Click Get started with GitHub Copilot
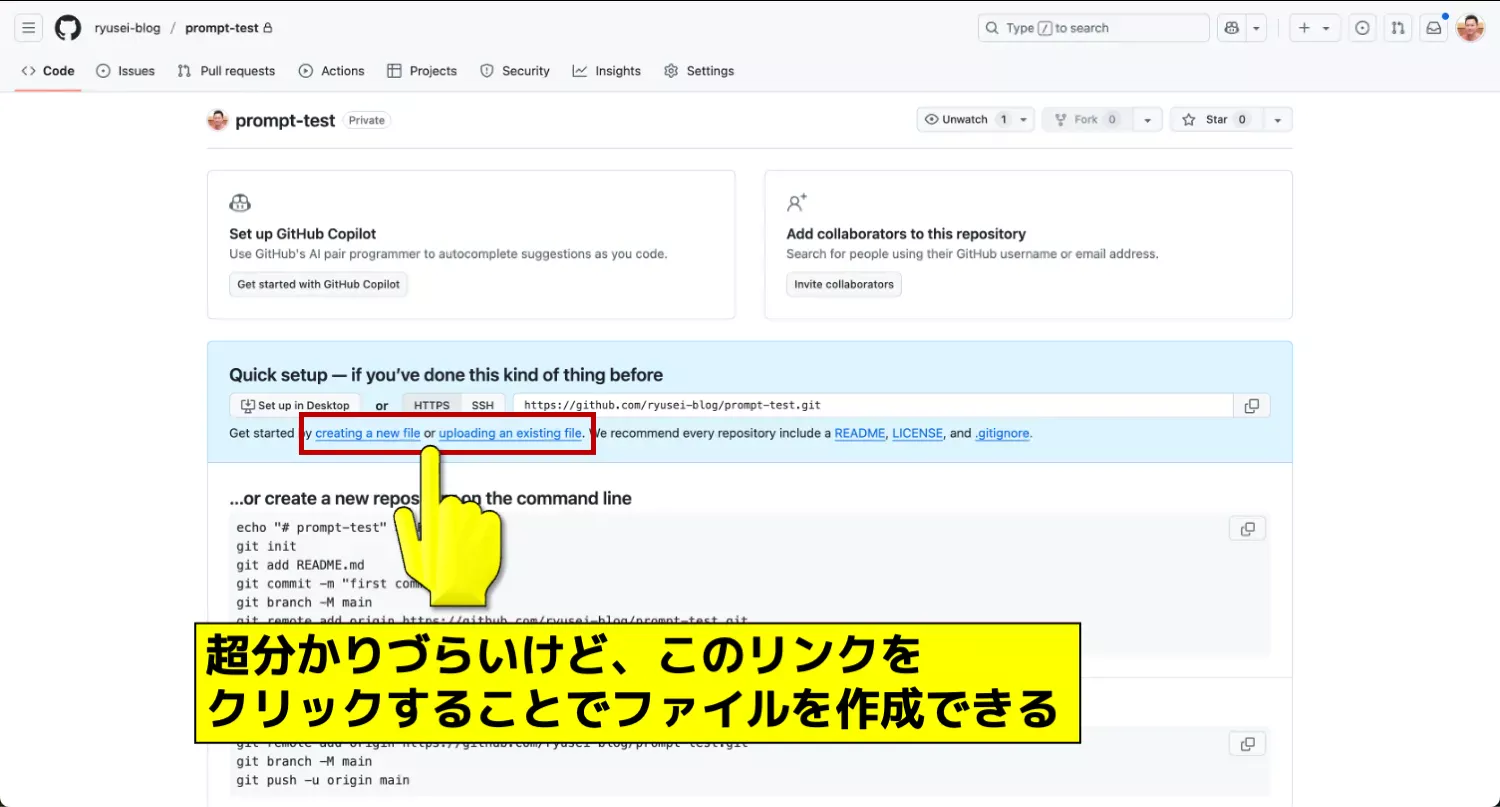Screen dimensions: 1500x807 (x=318, y=284)
